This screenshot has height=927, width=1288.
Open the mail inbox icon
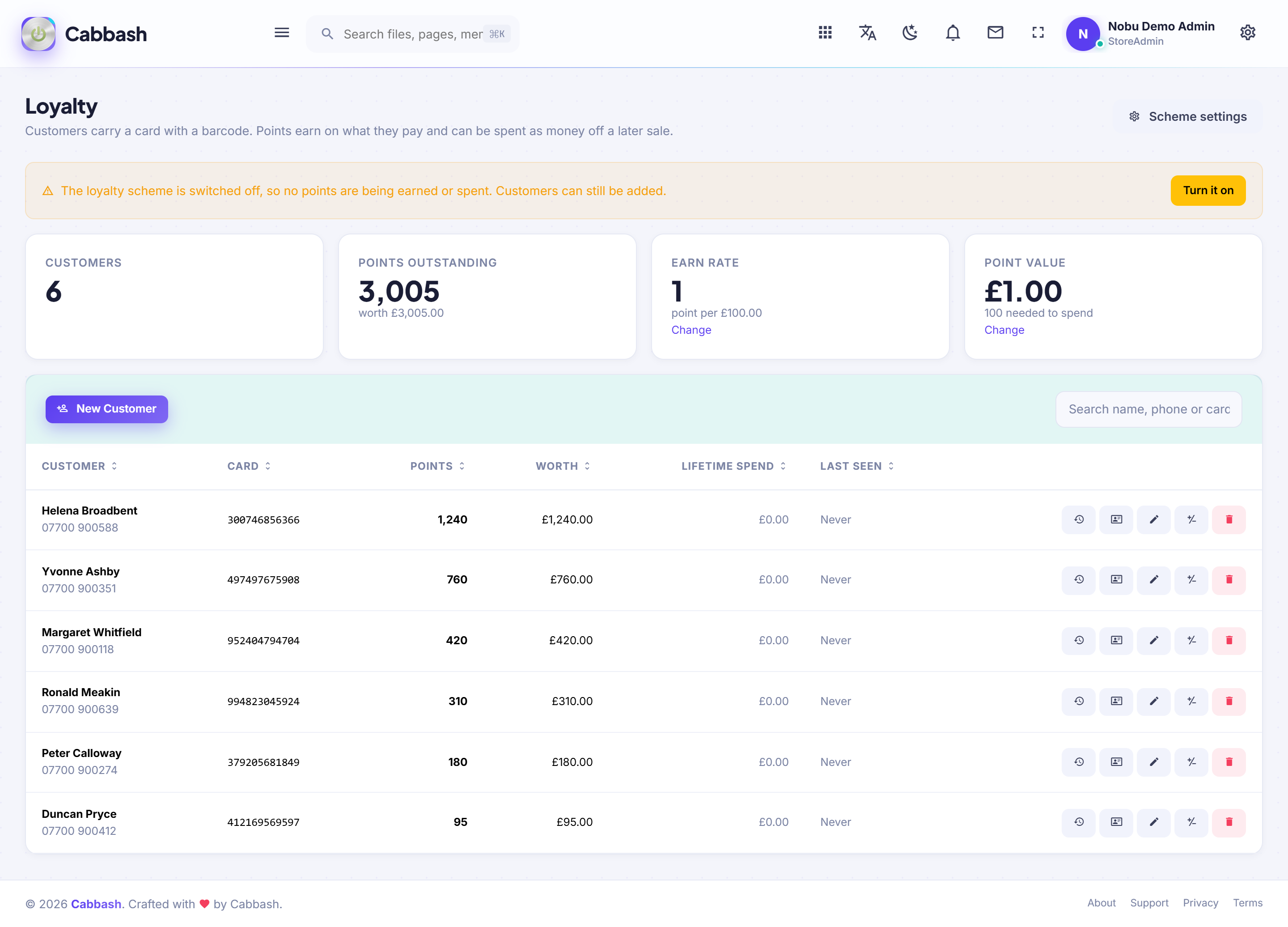tap(996, 33)
